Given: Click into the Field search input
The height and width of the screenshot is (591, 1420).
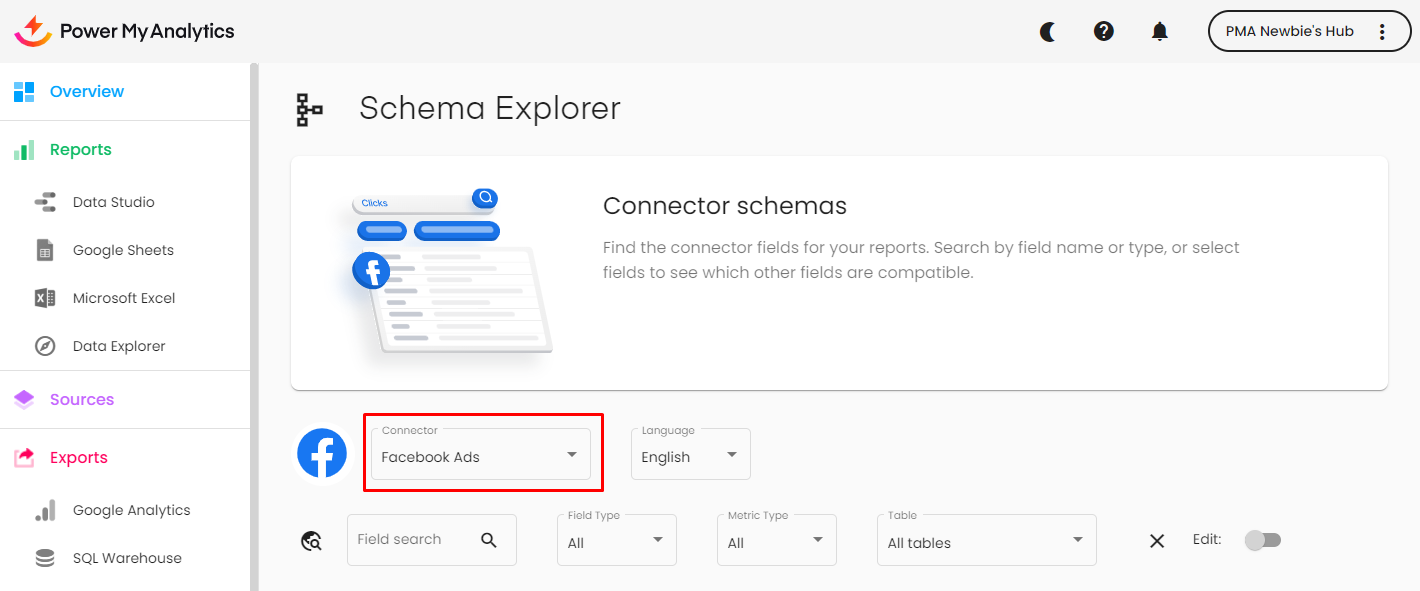Looking at the screenshot, I should (x=410, y=540).
